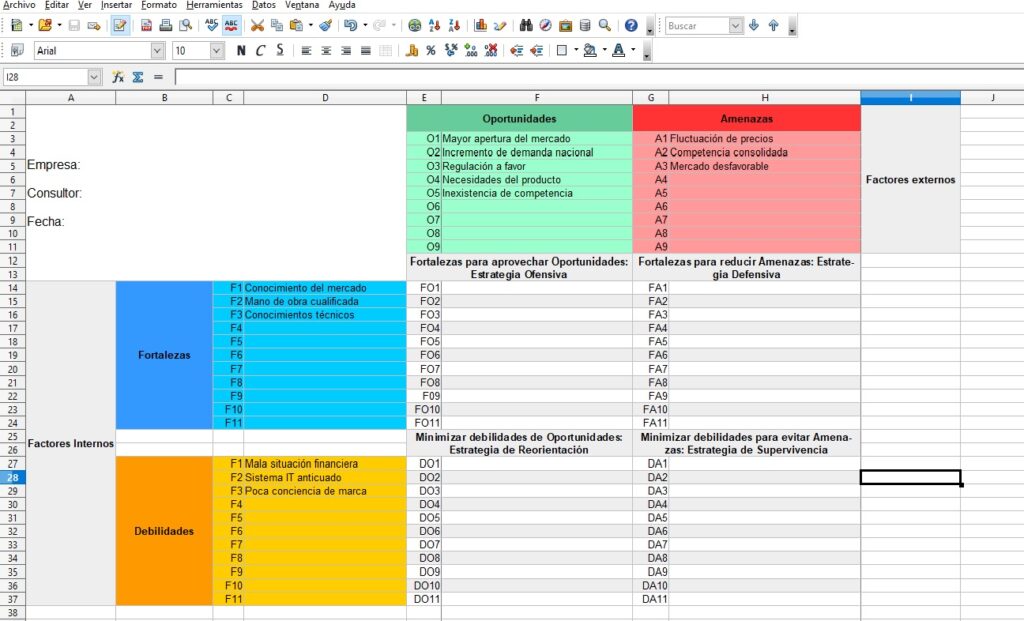Image resolution: width=1024 pixels, height=621 pixels.
Task: Find previous search result arrow
Action: pos(773,25)
